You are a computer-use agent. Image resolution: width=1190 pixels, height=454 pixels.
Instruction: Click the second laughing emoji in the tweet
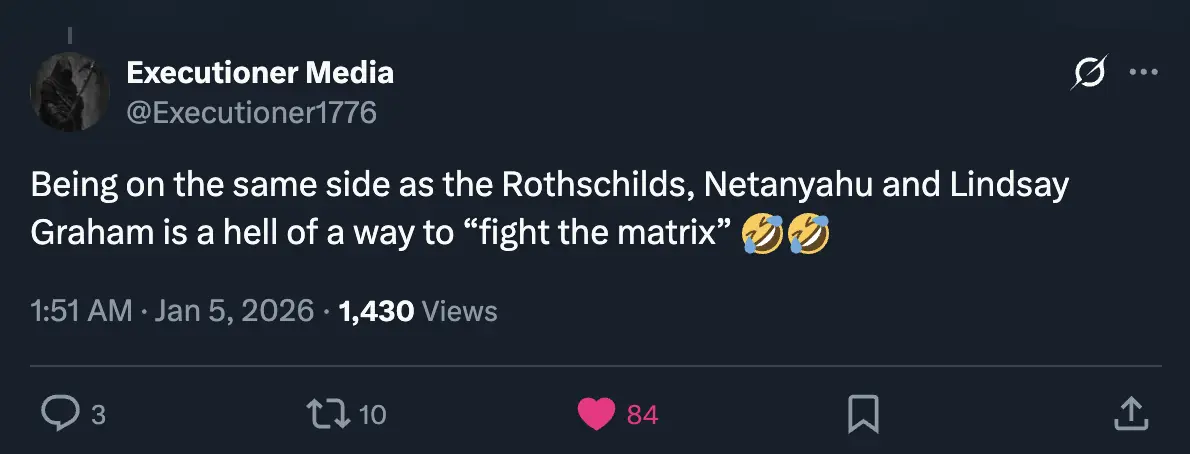tap(807, 235)
